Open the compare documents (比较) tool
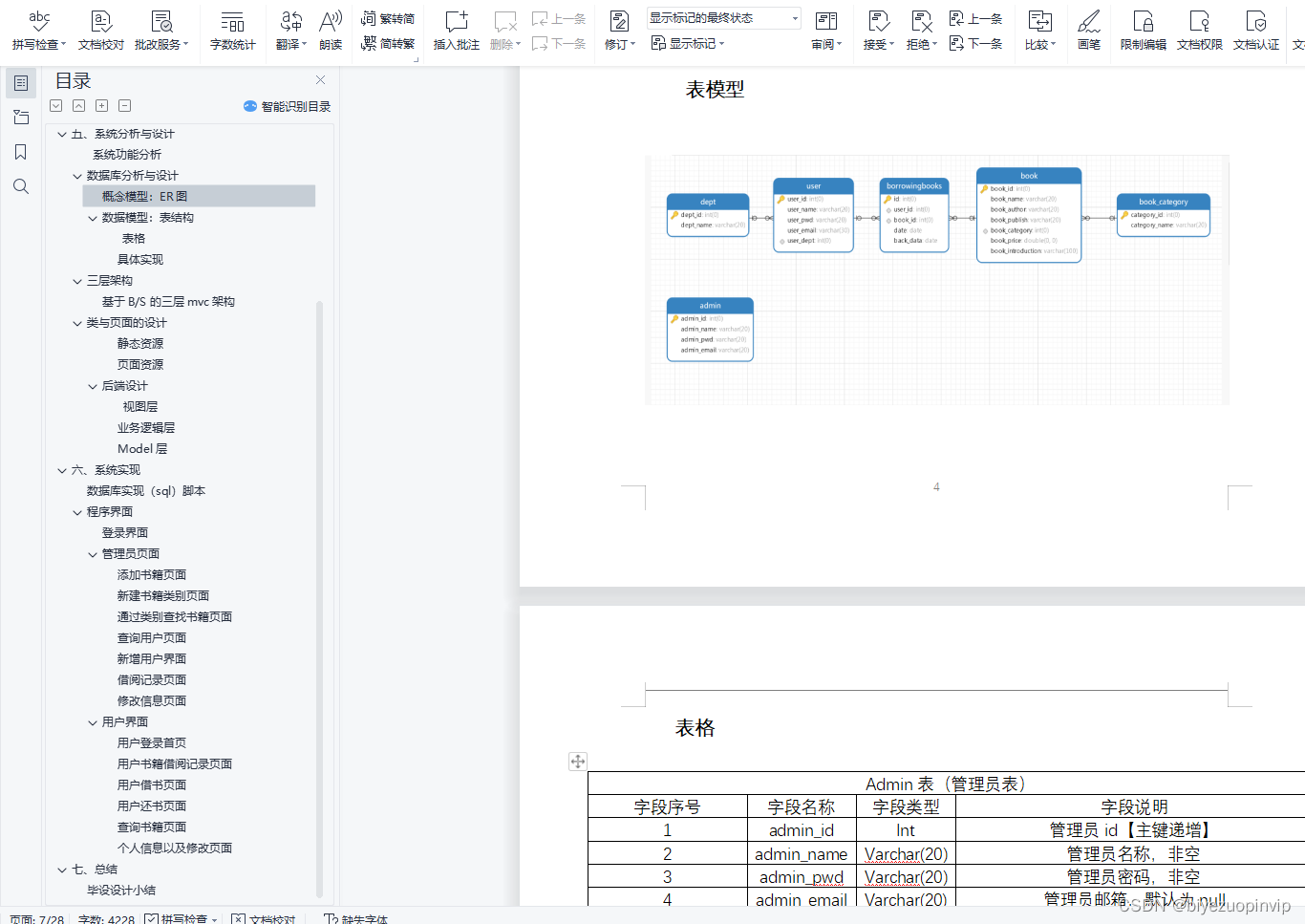The height and width of the screenshot is (924, 1305). pos(1040,29)
